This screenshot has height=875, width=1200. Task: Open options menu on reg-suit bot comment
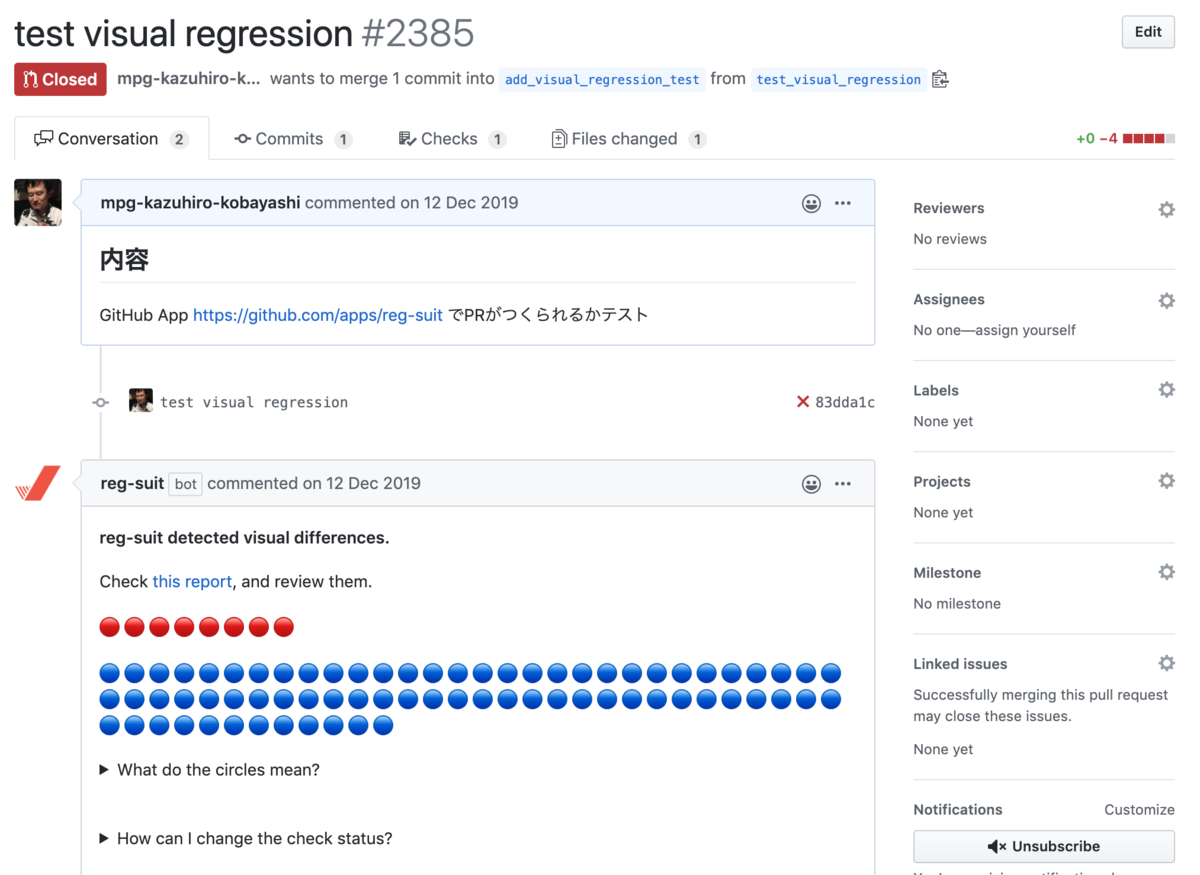click(x=843, y=484)
